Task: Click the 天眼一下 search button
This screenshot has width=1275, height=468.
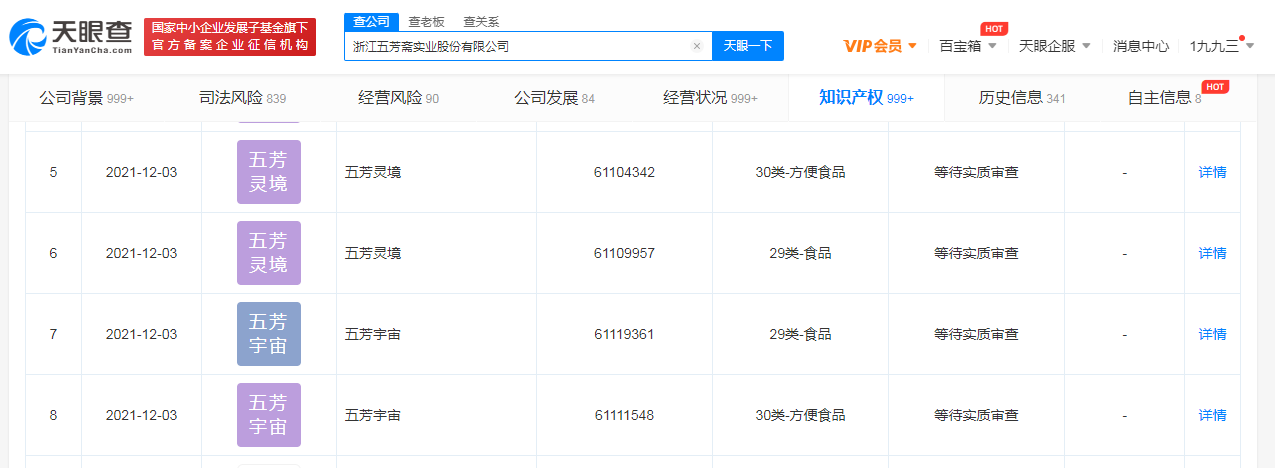Action: [x=748, y=46]
